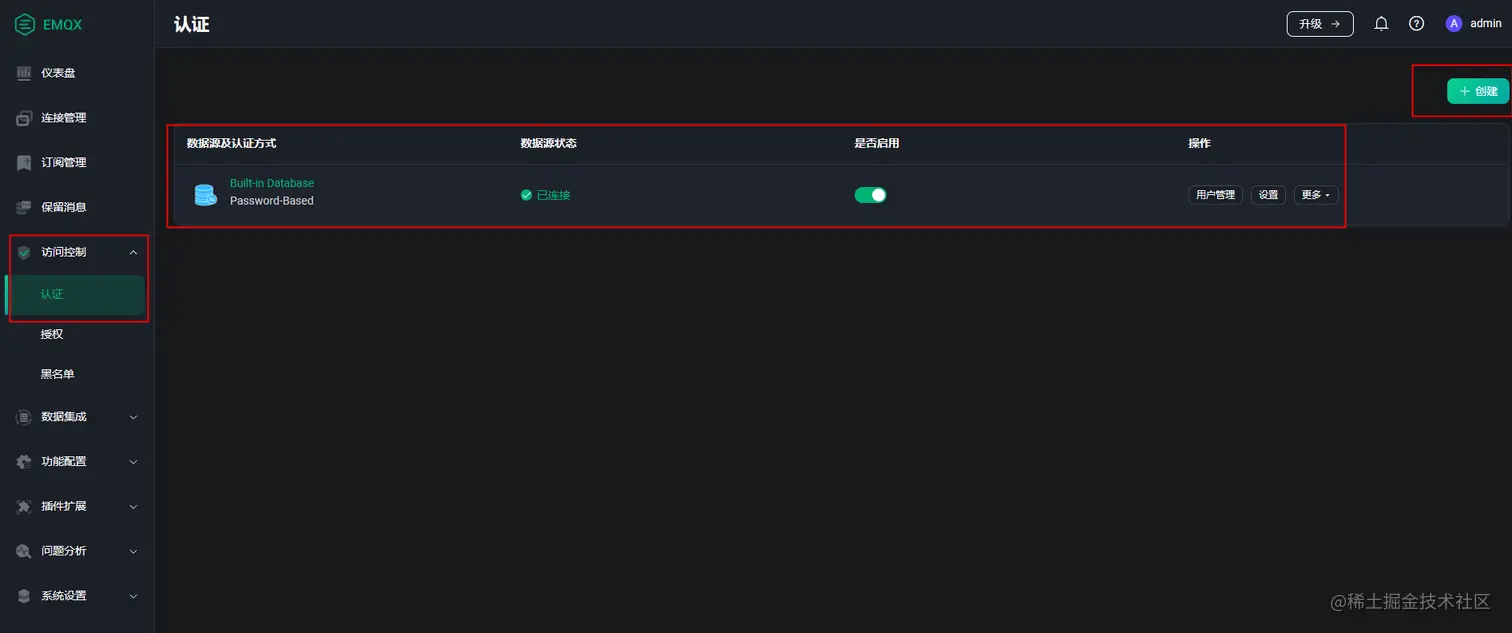Screen dimensions: 1512x633
Task: Click the 访问控制 shield icon
Action: (x=24, y=252)
